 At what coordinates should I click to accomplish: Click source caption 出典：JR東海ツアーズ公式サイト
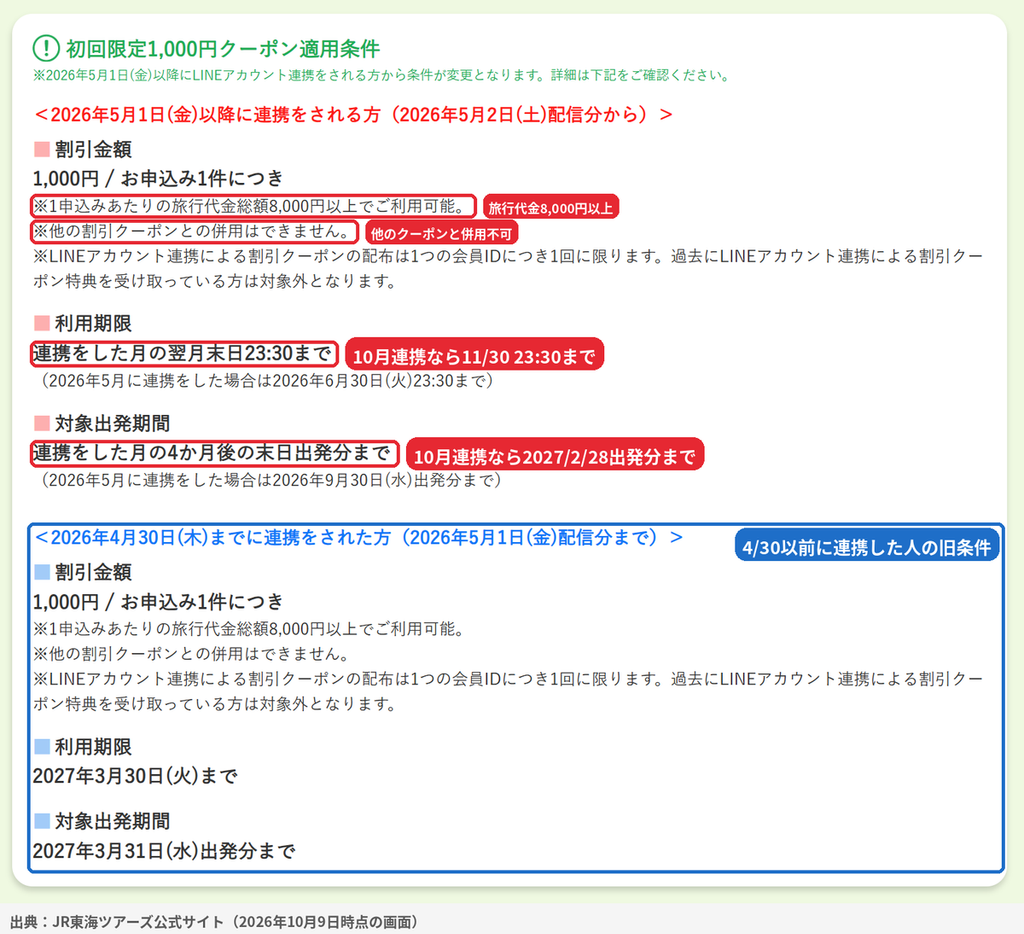213,922
